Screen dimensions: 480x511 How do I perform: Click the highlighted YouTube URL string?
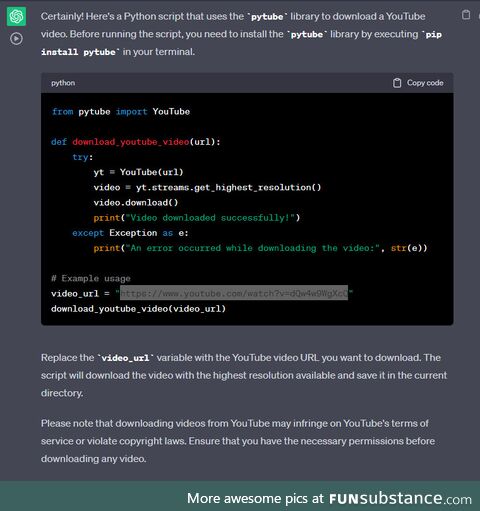coord(234,293)
